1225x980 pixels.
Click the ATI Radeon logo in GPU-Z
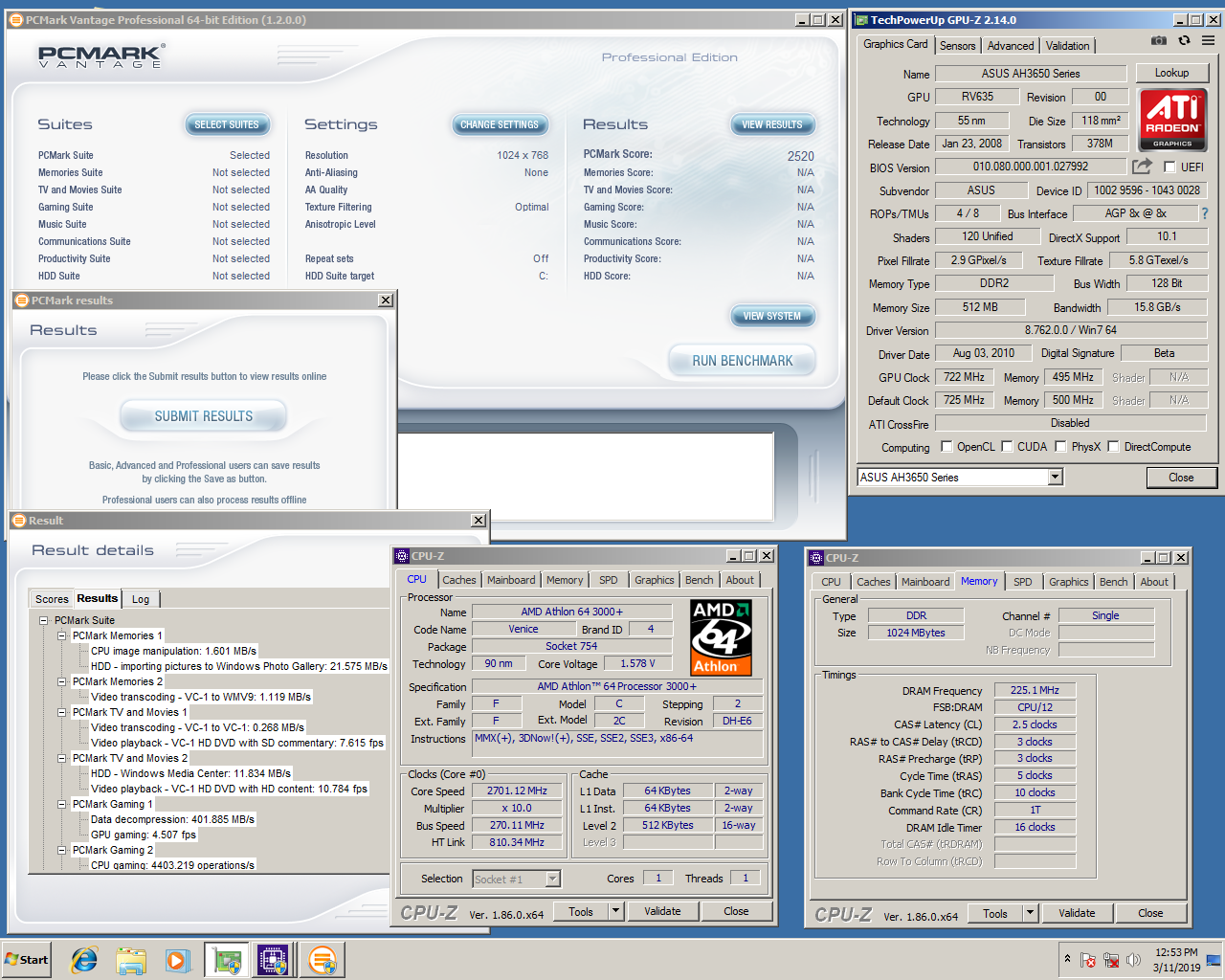(x=1172, y=119)
